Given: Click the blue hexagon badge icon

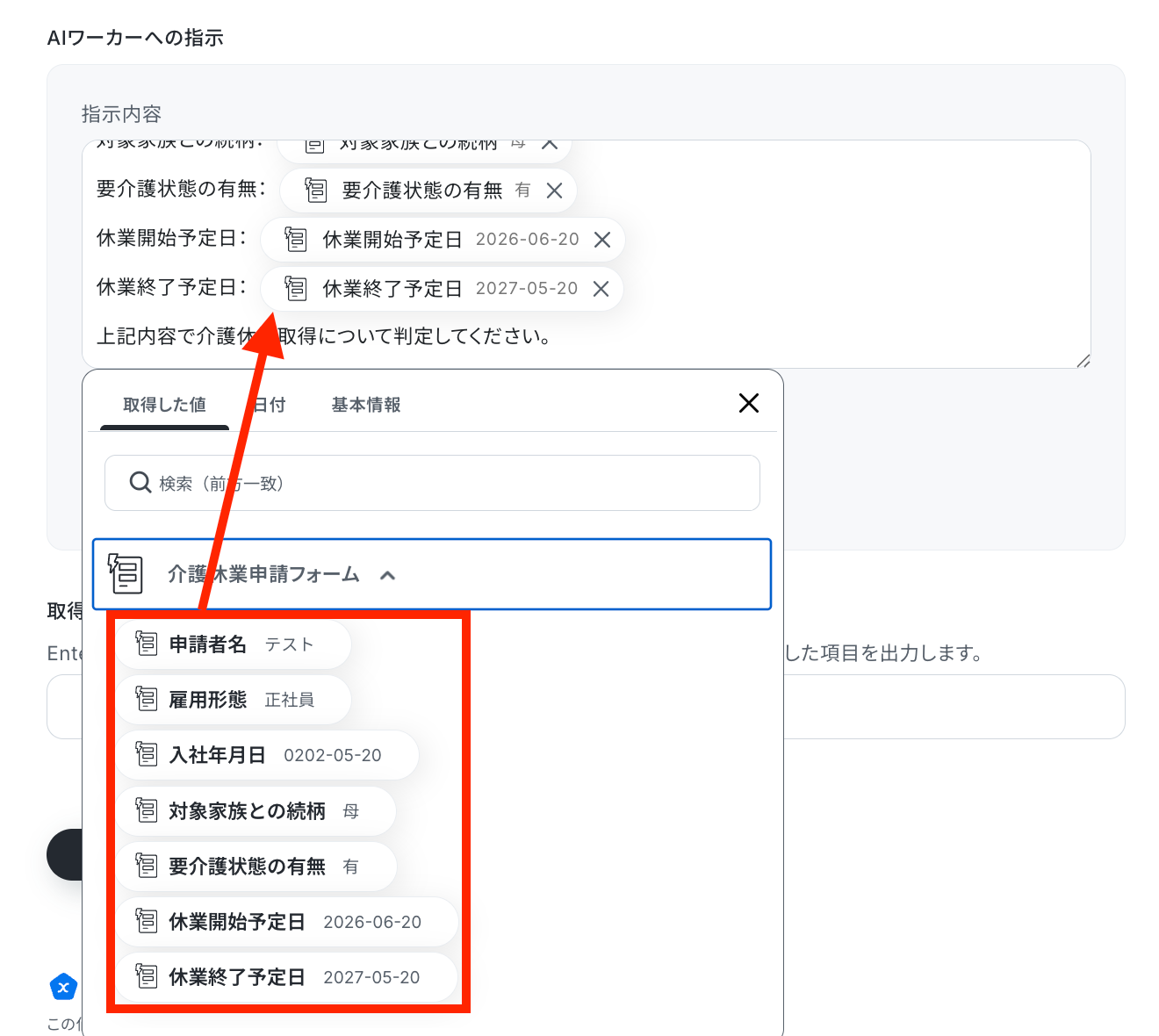Looking at the screenshot, I should click(x=63, y=988).
